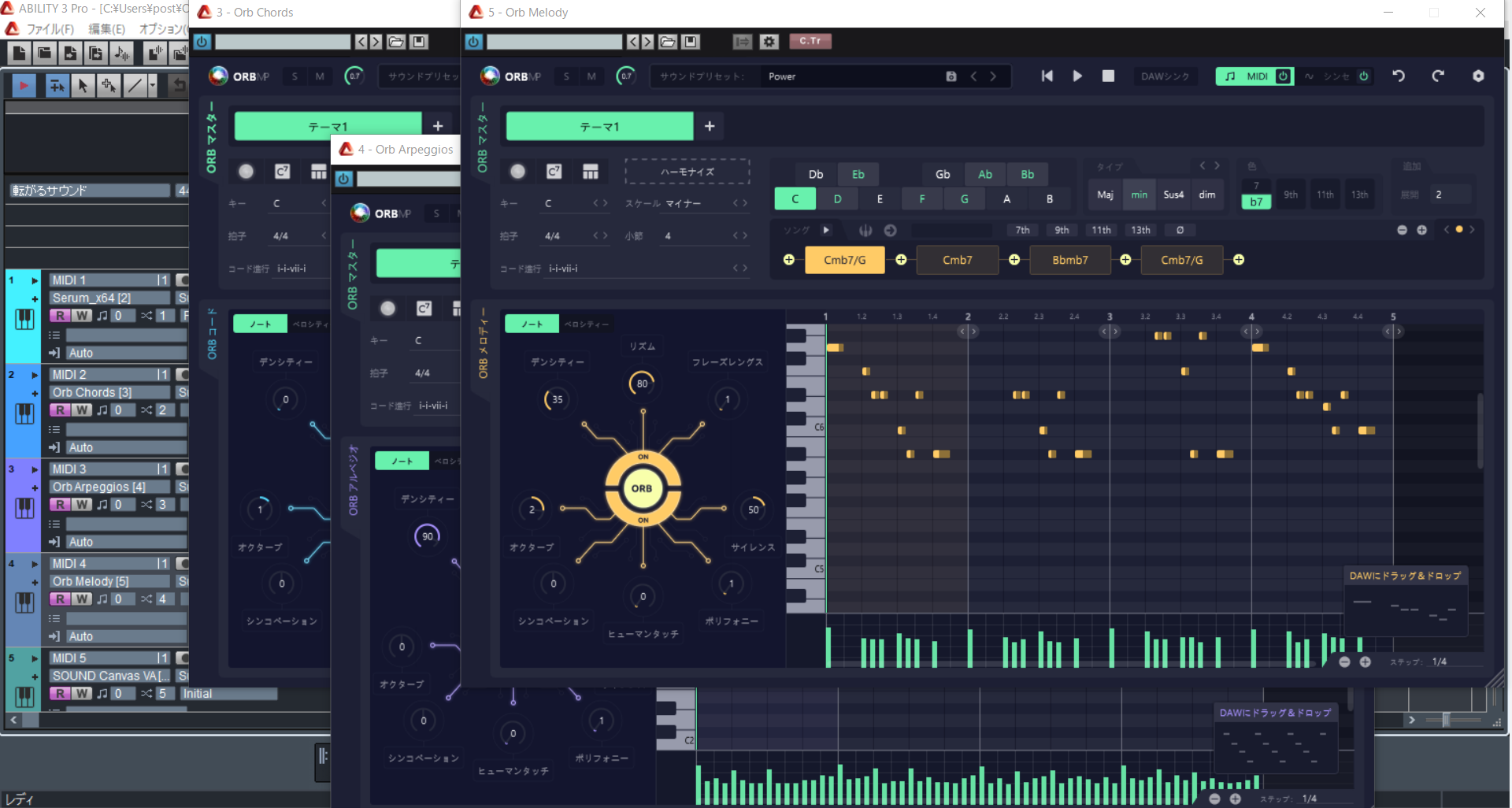Open the ファイル(F) menu
The image size is (1512, 808).
pos(50,29)
